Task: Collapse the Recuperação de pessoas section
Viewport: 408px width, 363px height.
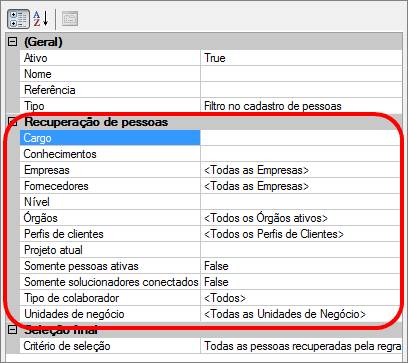Action: [12, 122]
